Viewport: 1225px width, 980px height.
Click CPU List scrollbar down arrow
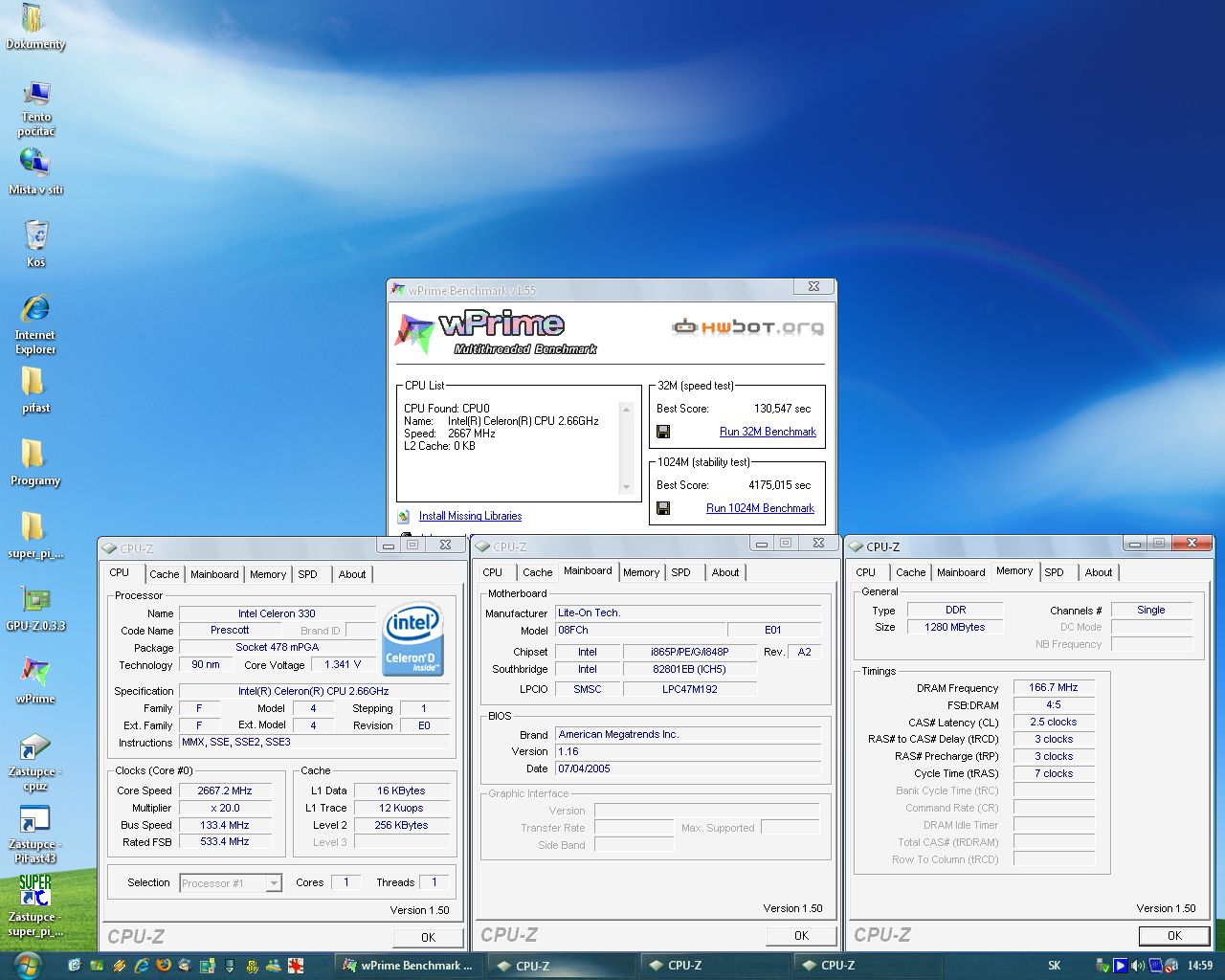627,487
